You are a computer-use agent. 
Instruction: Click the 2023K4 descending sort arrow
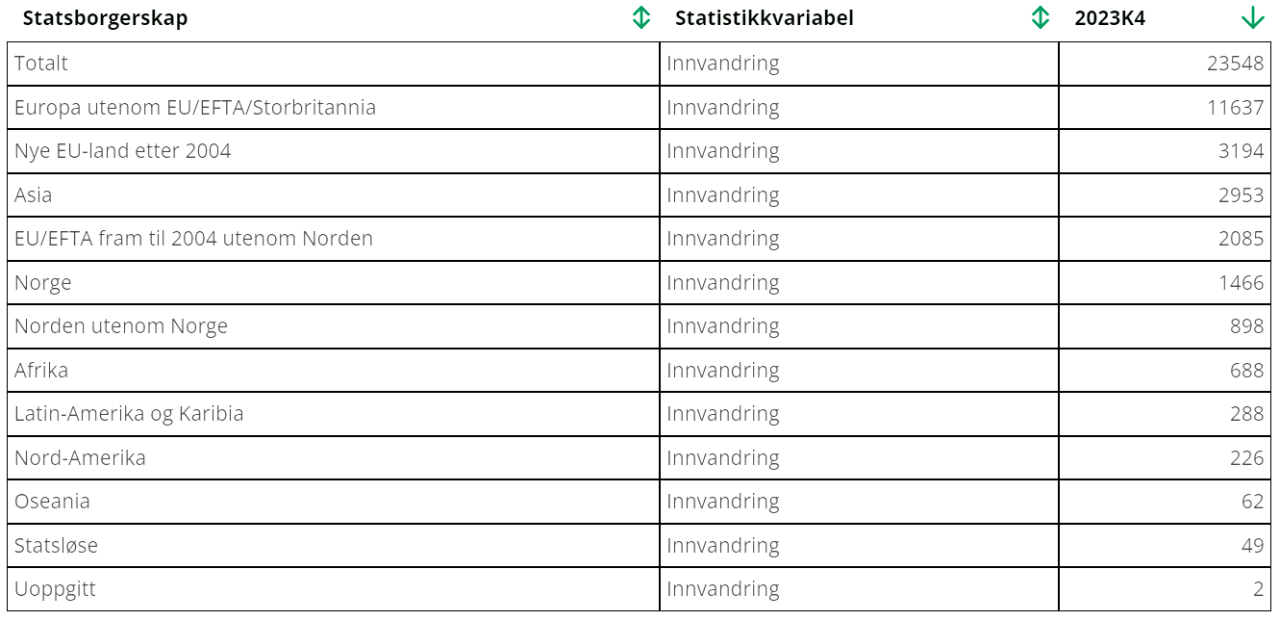pos(1251,18)
